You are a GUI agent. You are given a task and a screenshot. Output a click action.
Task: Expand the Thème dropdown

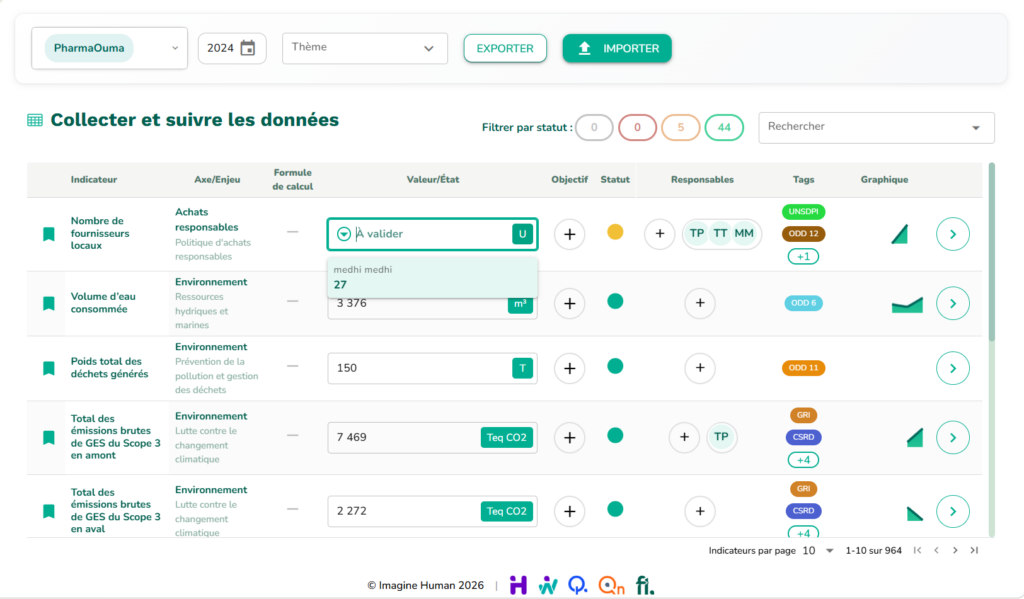pos(364,48)
